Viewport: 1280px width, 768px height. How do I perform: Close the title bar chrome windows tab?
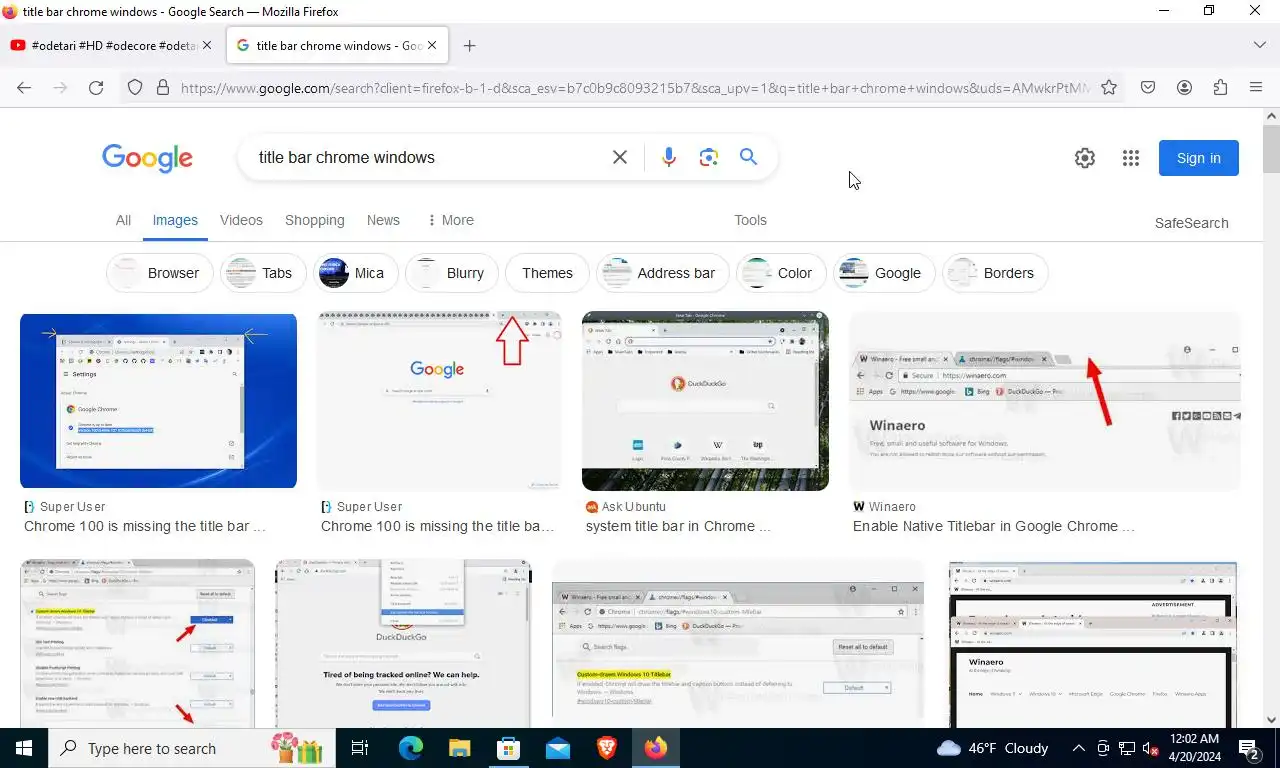click(x=432, y=45)
